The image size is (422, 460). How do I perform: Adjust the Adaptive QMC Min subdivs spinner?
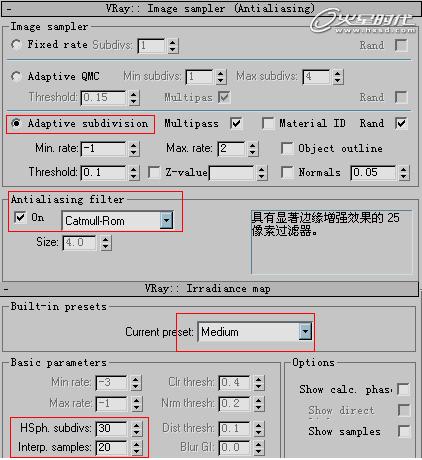[x=220, y=77]
